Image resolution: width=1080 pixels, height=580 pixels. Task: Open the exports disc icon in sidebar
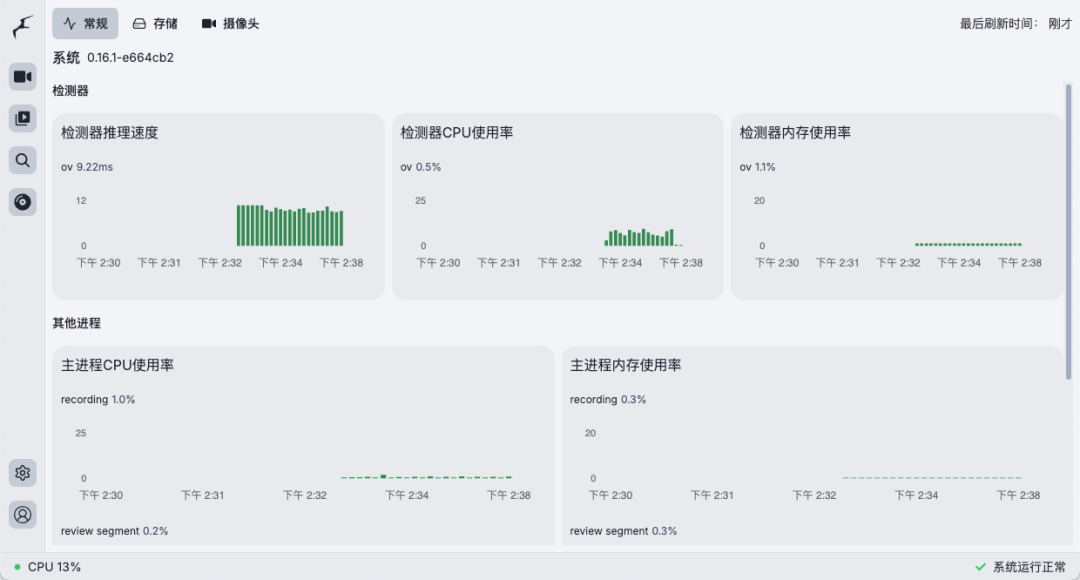click(23, 202)
